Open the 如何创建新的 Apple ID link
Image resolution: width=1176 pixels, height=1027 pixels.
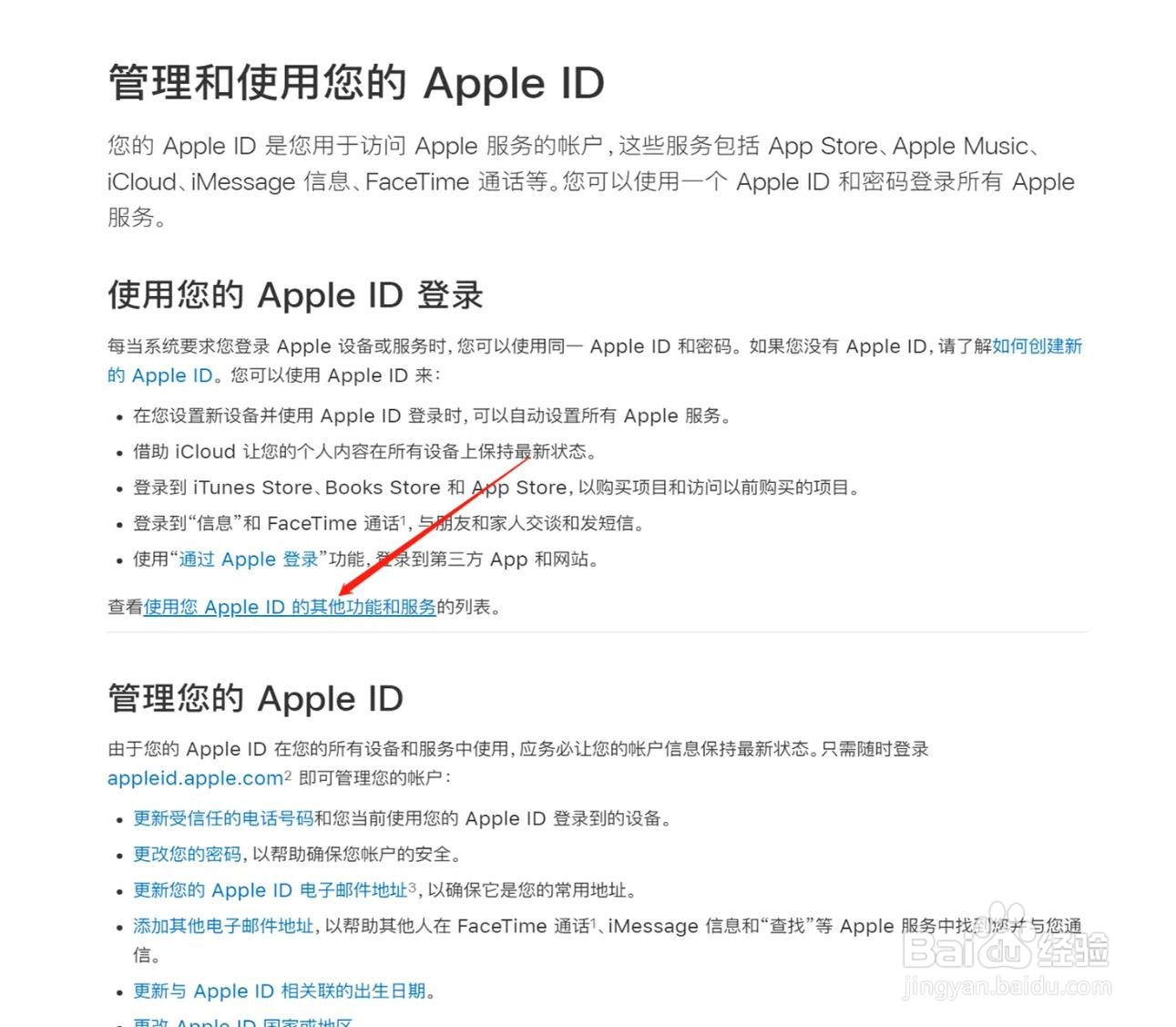tap(1037, 346)
